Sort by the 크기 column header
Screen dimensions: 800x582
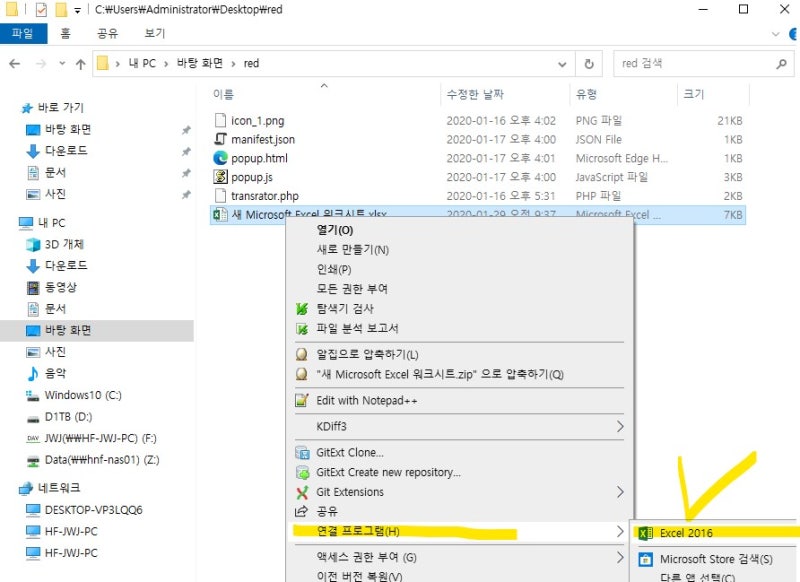[693, 94]
